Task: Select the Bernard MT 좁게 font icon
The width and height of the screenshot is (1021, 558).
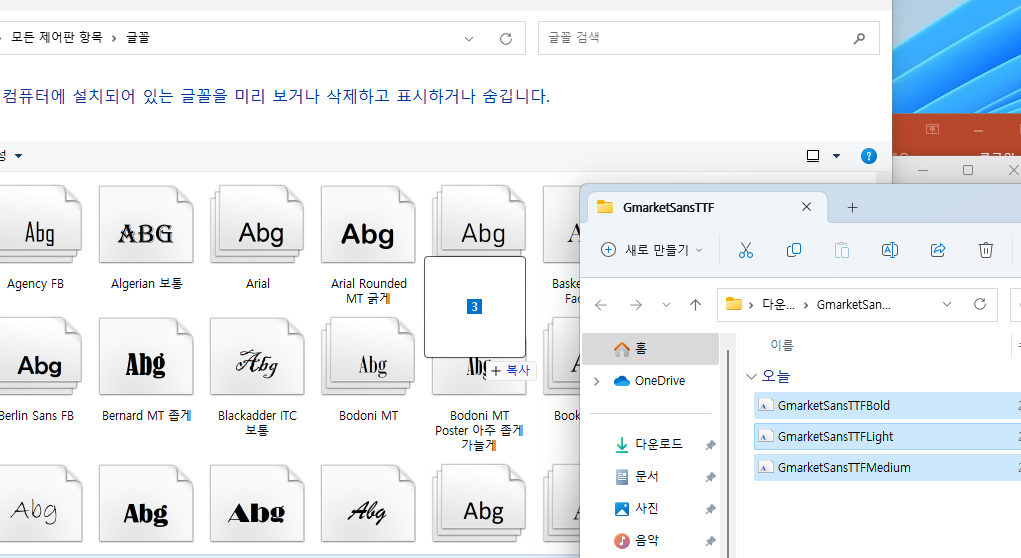Action: click(x=146, y=356)
